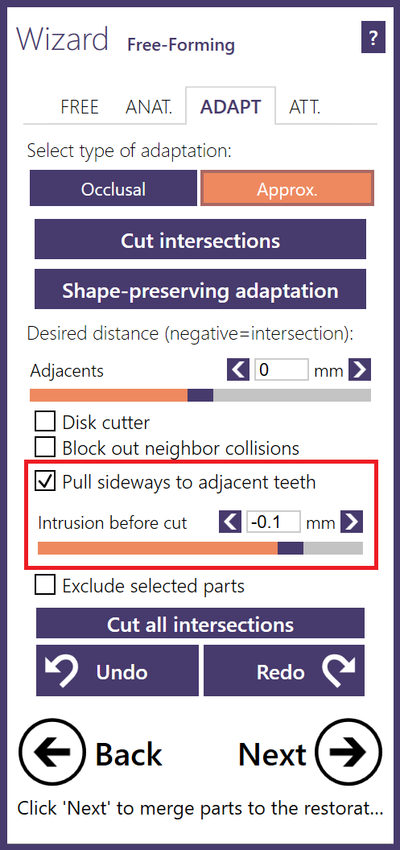Click the Adjacents distance slider handle
Screen dimensions: 400x850
pos(201,395)
